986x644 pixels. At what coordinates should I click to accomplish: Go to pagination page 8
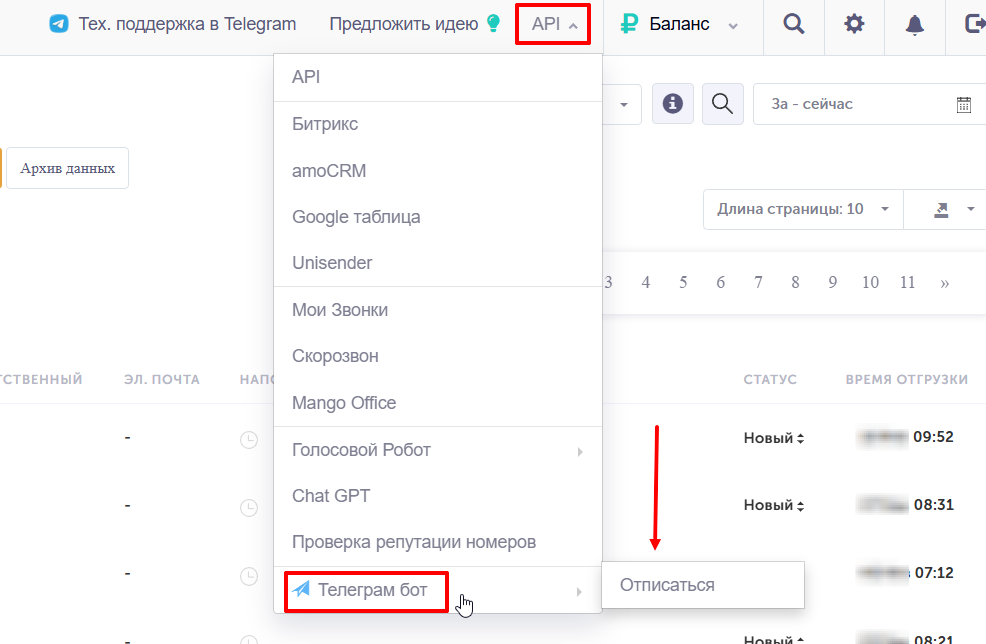tap(795, 282)
